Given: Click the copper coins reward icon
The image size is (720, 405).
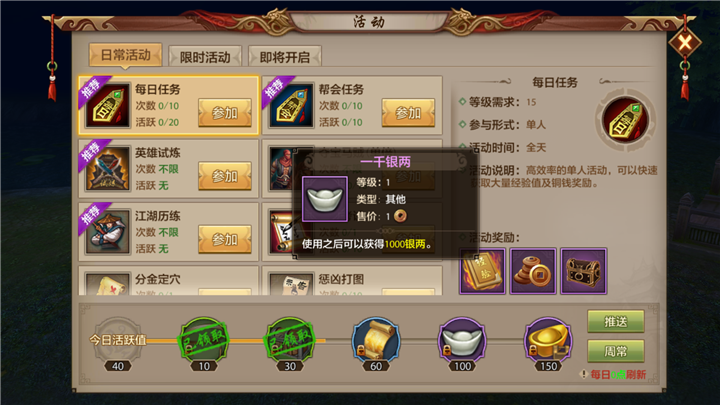Looking at the screenshot, I should (x=533, y=271).
